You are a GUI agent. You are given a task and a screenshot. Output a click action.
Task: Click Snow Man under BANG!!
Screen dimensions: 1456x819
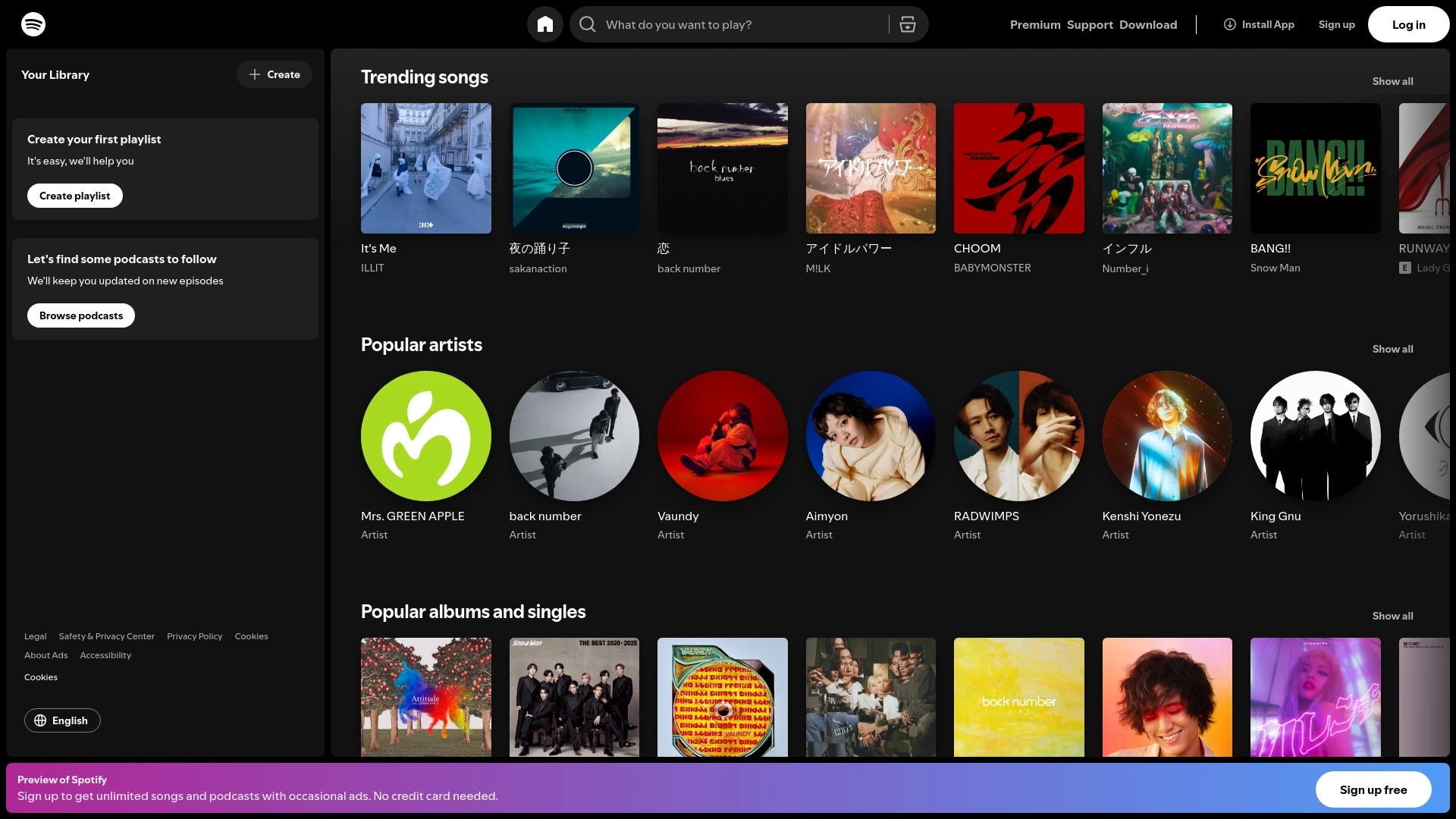[x=1275, y=268]
